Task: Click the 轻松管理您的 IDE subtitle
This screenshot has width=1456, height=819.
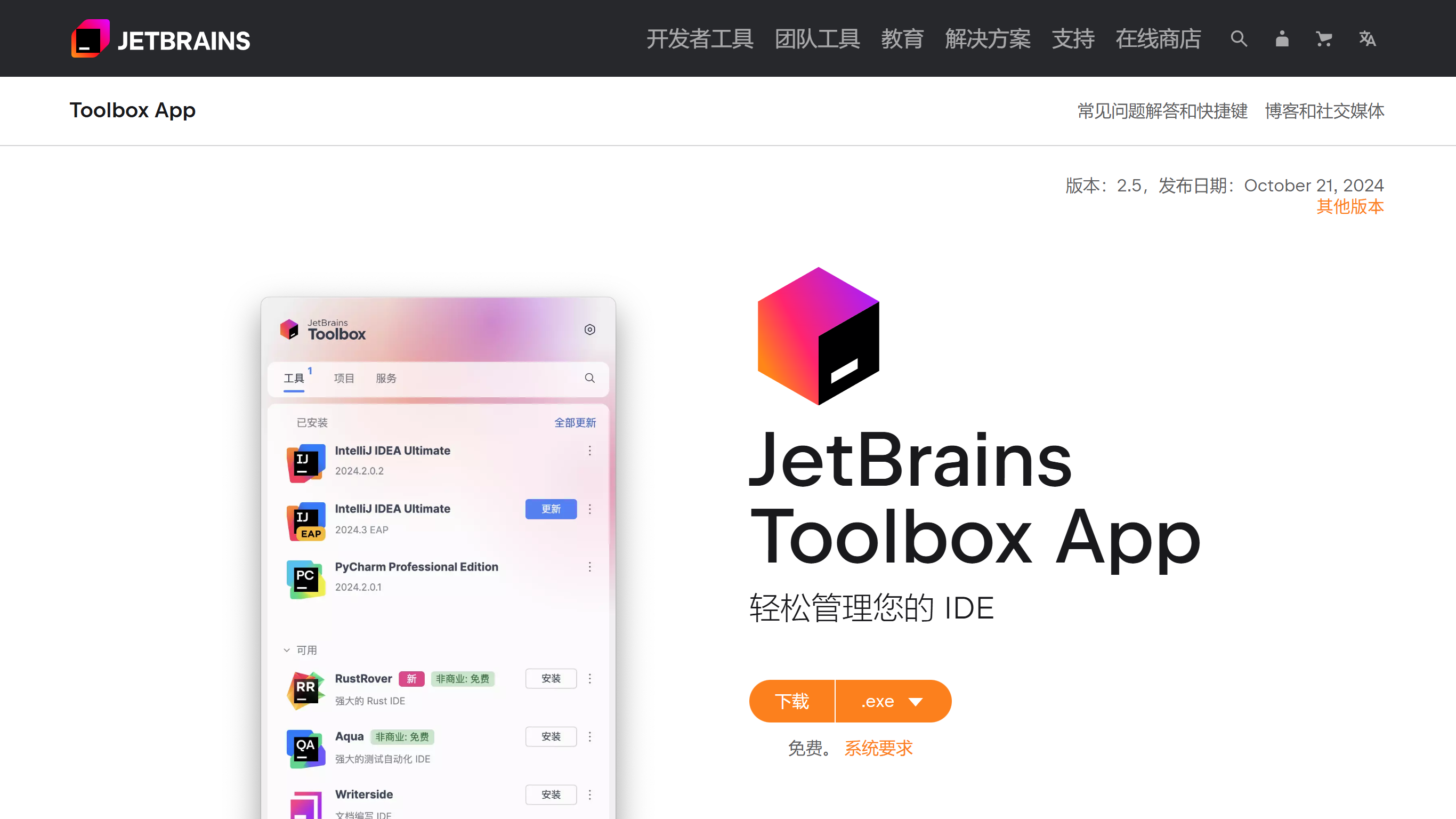Action: (871, 608)
